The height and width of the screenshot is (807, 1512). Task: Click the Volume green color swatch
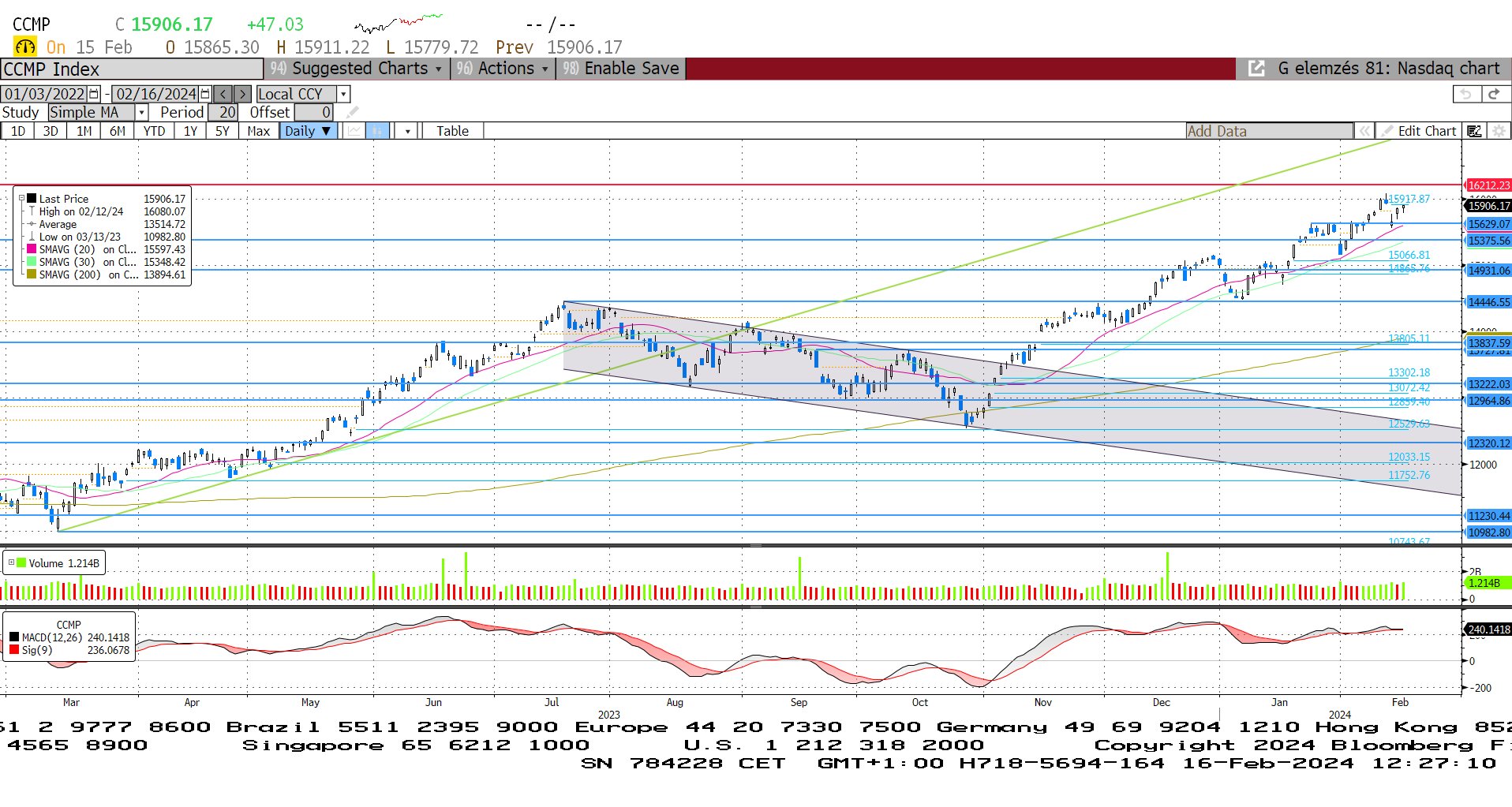click(x=22, y=562)
